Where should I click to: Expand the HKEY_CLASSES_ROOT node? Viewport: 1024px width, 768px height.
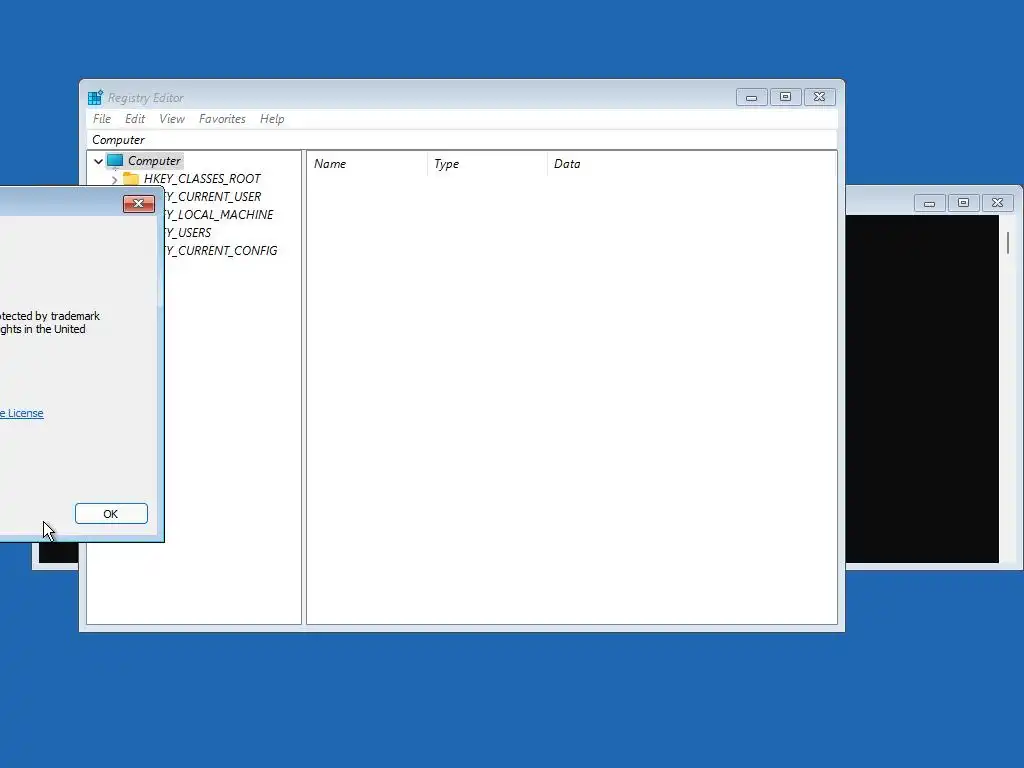(115, 179)
